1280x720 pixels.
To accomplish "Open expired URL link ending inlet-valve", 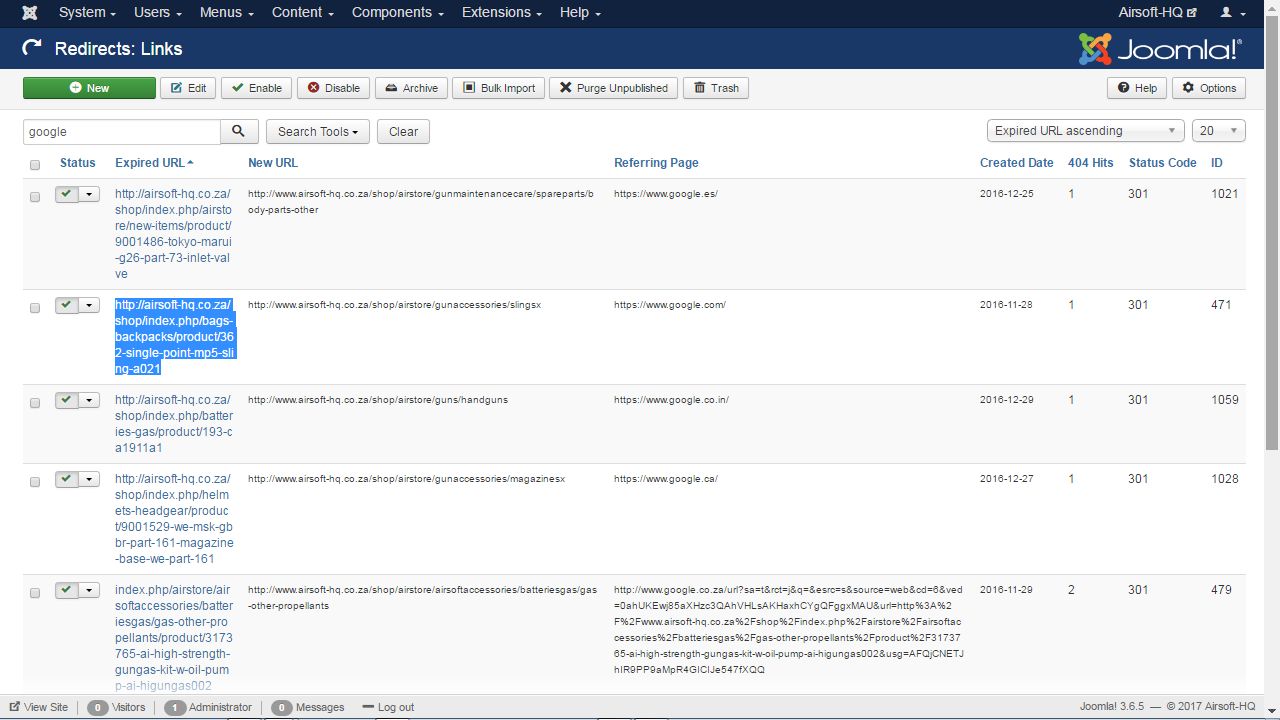I will 173,234.
